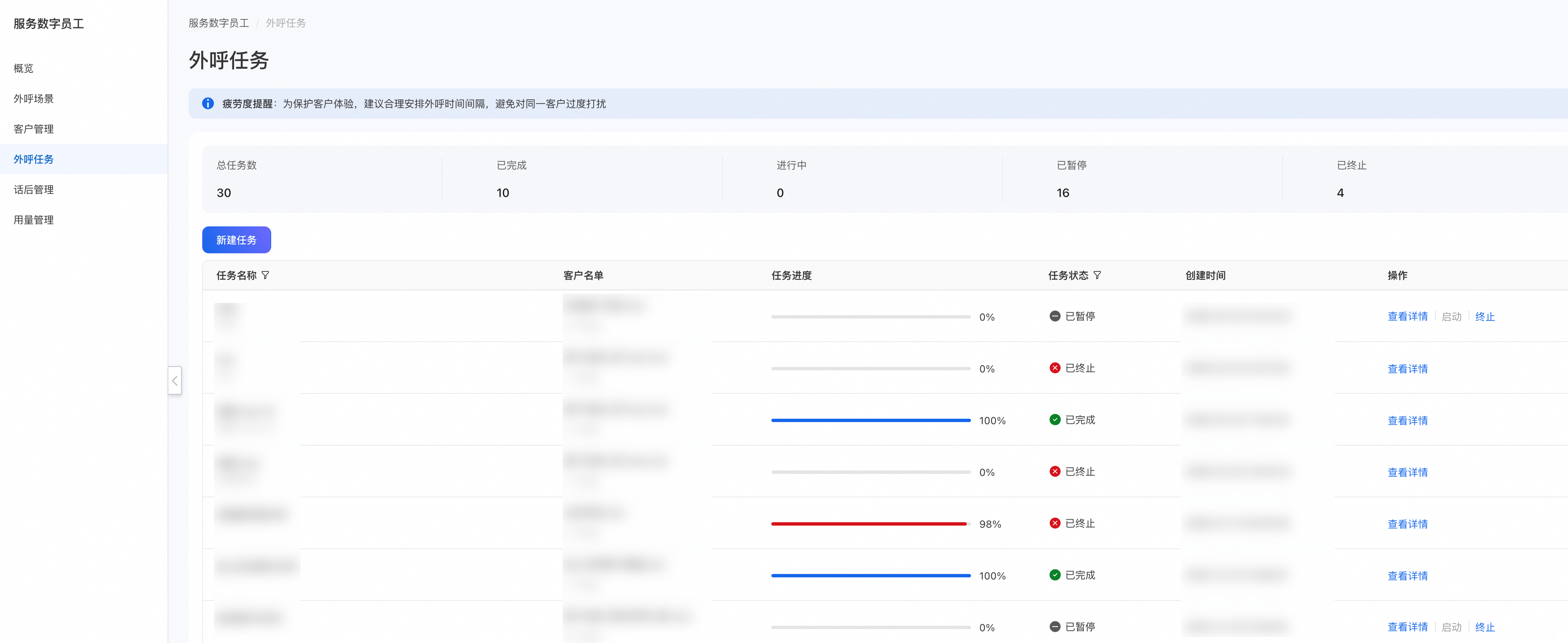Image resolution: width=1568 pixels, height=643 pixels.
Task: Open 客户管理 from the sidebar menu
Action: click(x=34, y=129)
